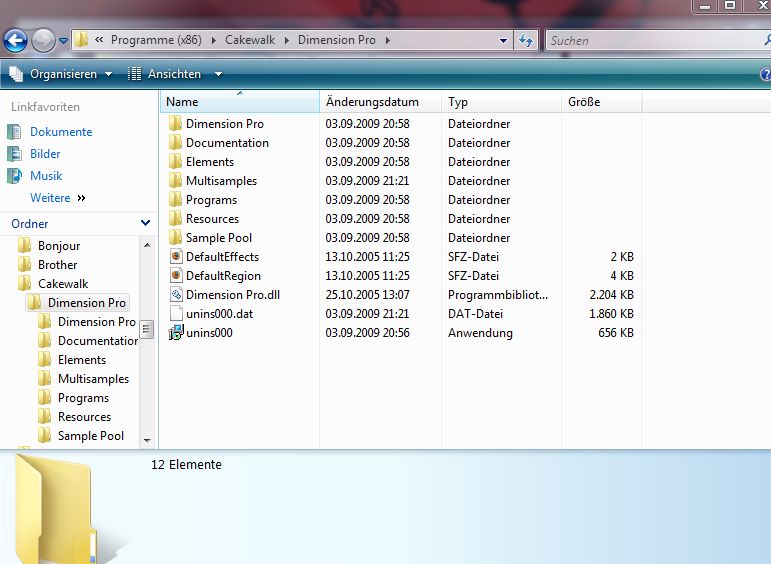Click the Forward navigation arrow button

pos(43,41)
